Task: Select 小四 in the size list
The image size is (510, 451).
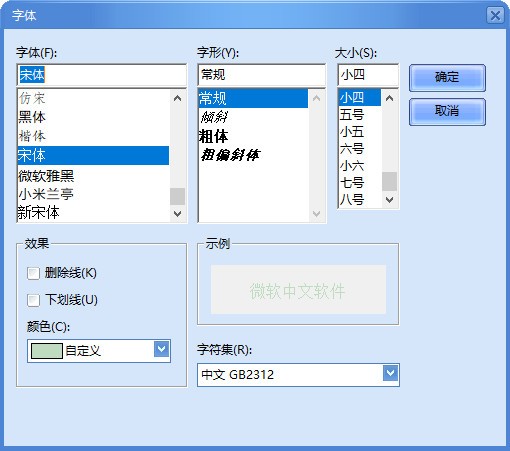Action: pyautogui.click(x=360, y=98)
